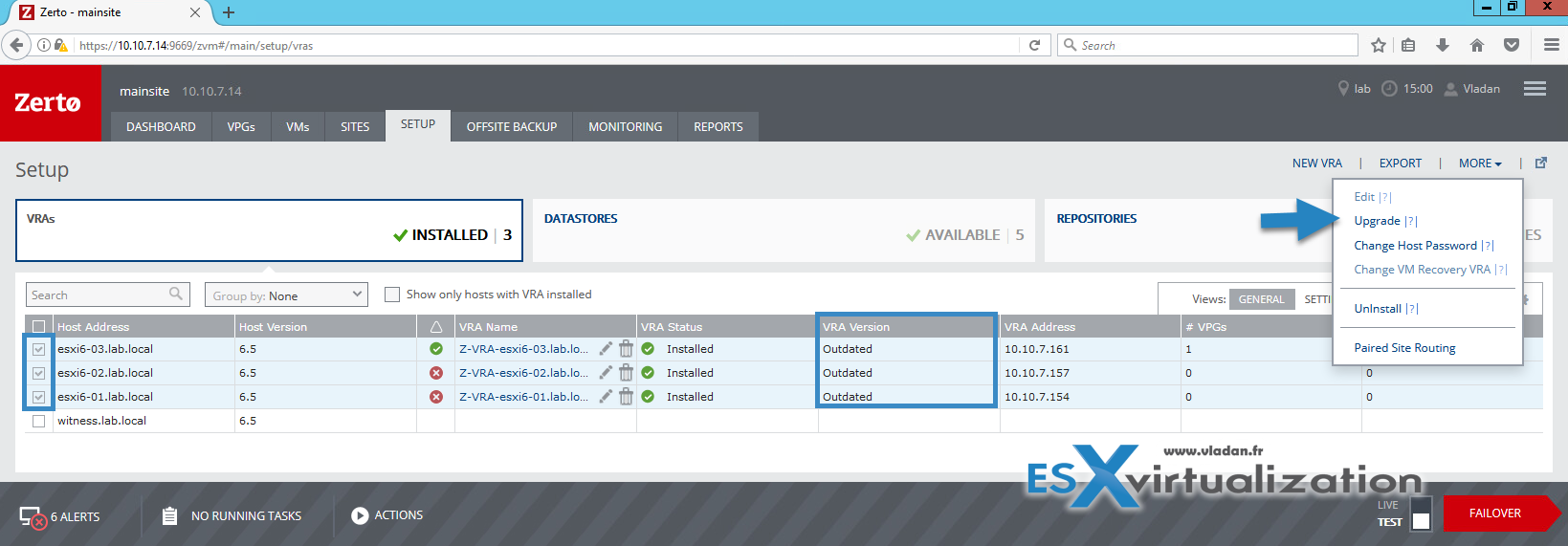The width and height of the screenshot is (1568, 546).
Task: Click the red FAILOVER button
Action: pyautogui.click(x=1500, y=513)
